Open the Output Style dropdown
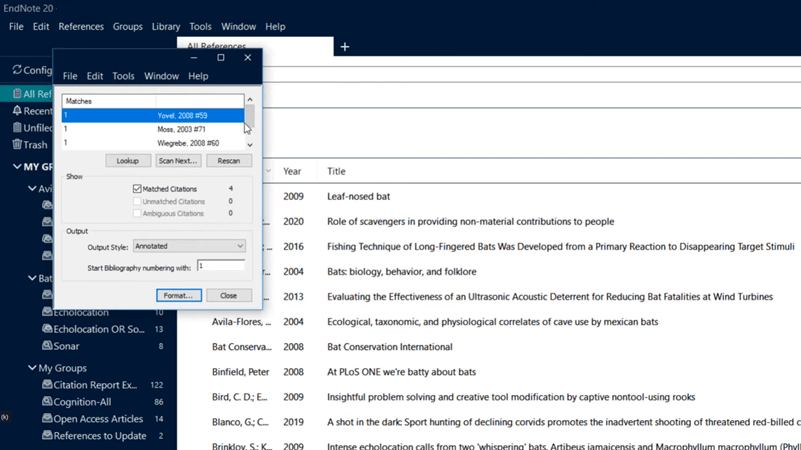The width and height of the screenshot is (801, 450). click(189, 246)
